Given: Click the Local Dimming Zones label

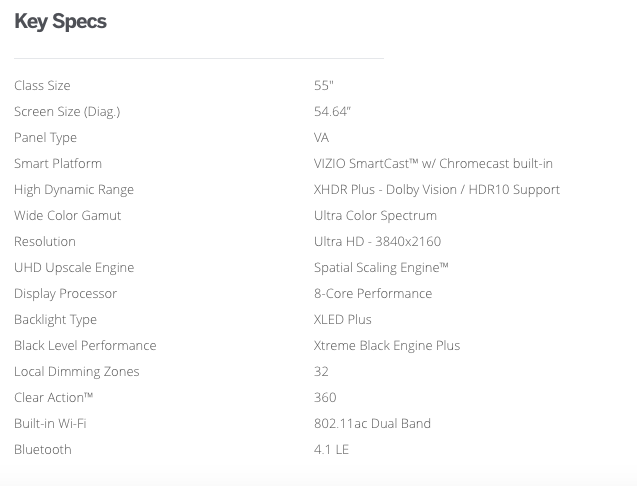Looking at the screenshot, I should pos(77,372).
